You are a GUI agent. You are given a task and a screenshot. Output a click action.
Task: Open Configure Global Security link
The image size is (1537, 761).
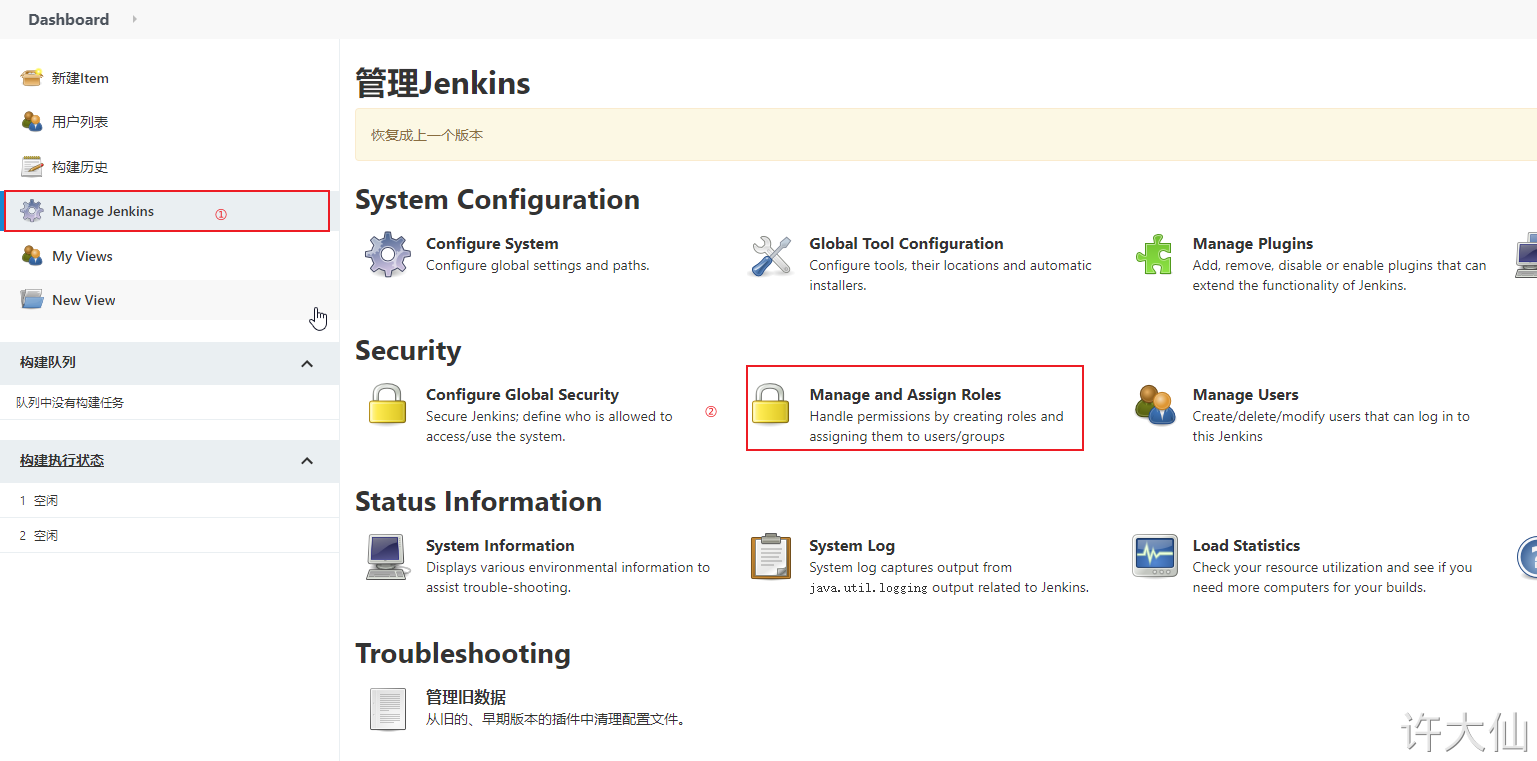tap(522, 394)
